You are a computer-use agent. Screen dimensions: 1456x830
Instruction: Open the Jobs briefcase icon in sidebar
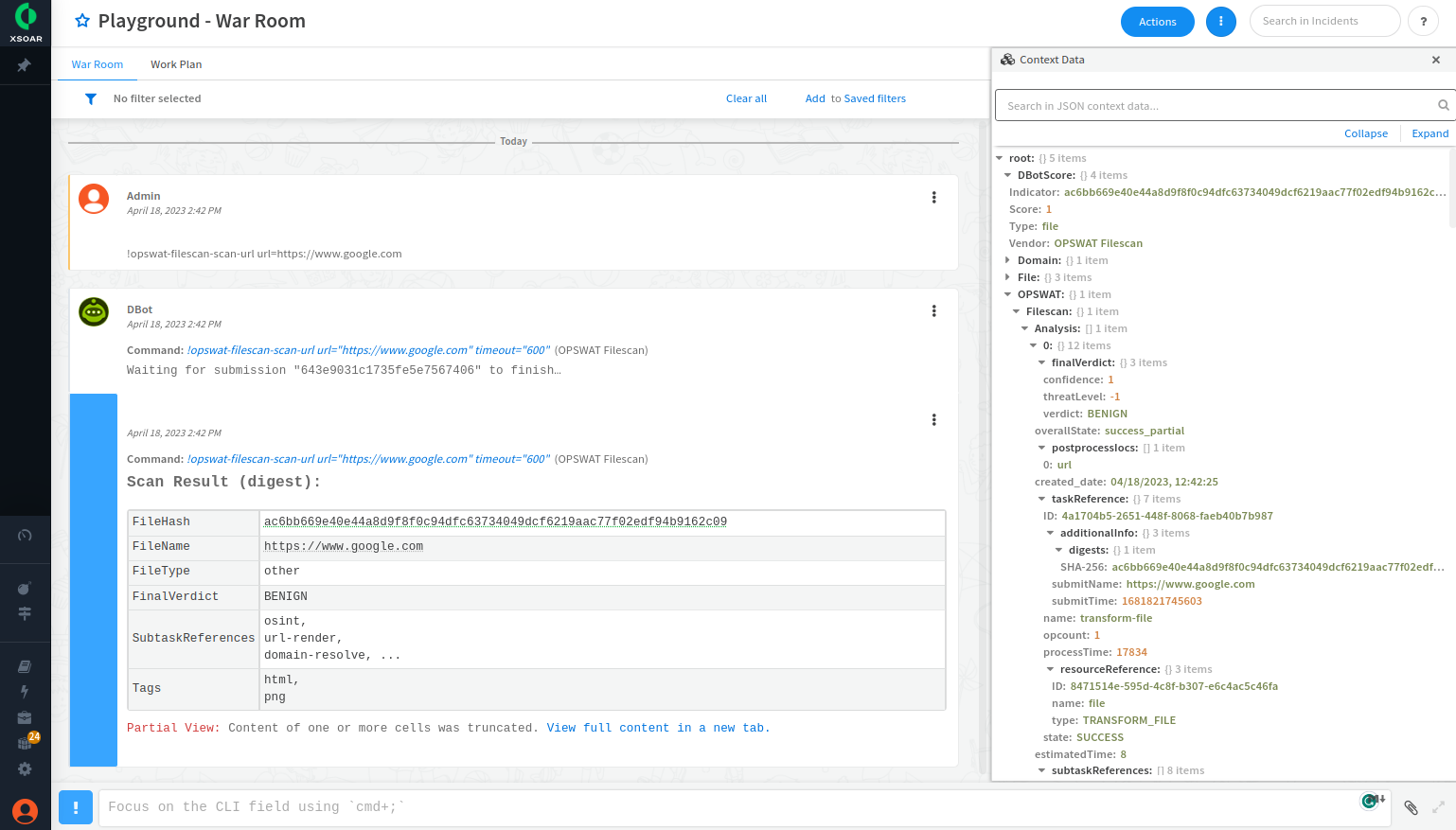25,717
